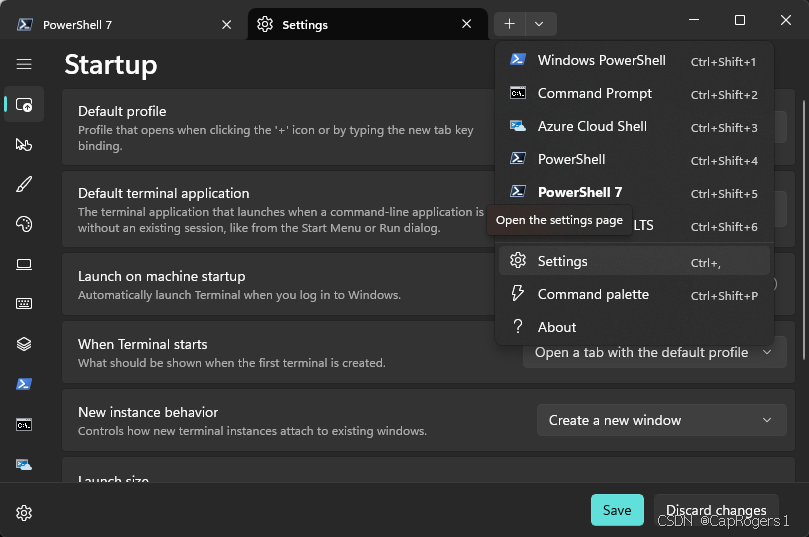
Task: Click the Discard changes button
Action: click(x=716, y=510)
